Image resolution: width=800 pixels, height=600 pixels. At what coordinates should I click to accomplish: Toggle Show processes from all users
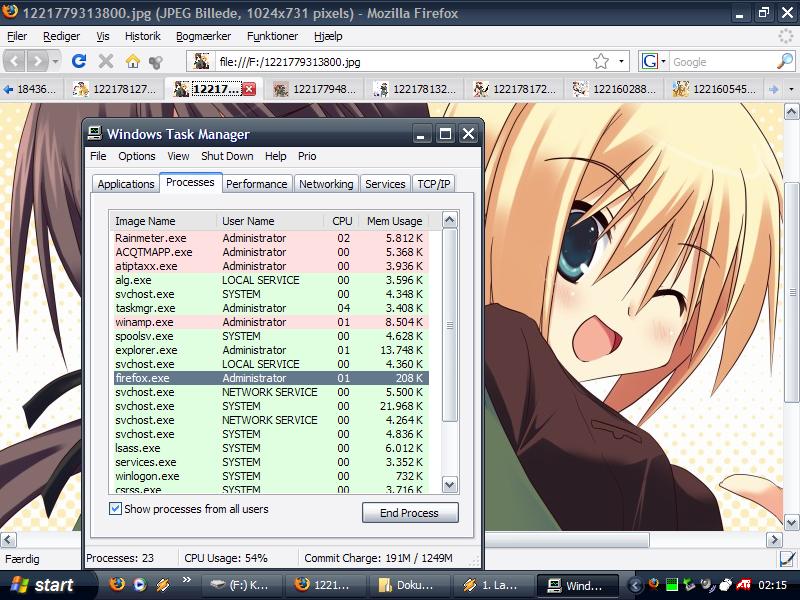pyautogui.click(x=116, y=509)
